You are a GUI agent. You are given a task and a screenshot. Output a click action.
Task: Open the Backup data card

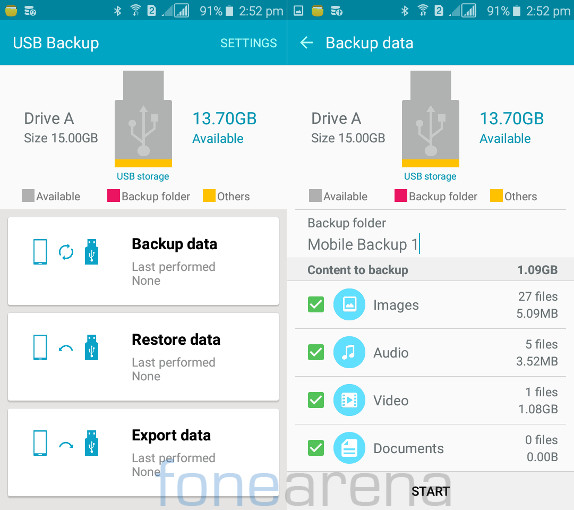click(x=143, y=261)
